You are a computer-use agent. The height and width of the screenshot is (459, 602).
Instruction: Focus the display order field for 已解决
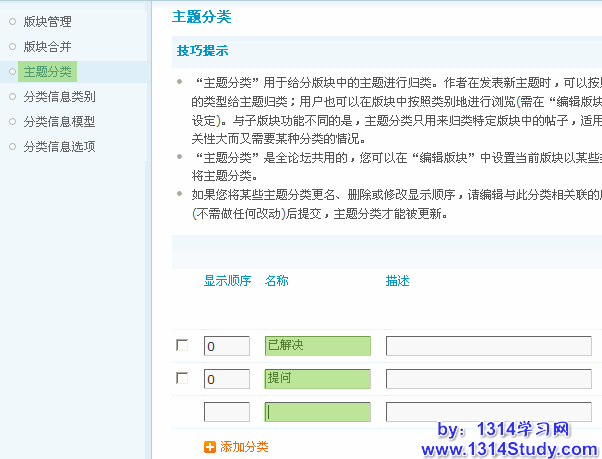pyautogui.click(x=226, y=346)
